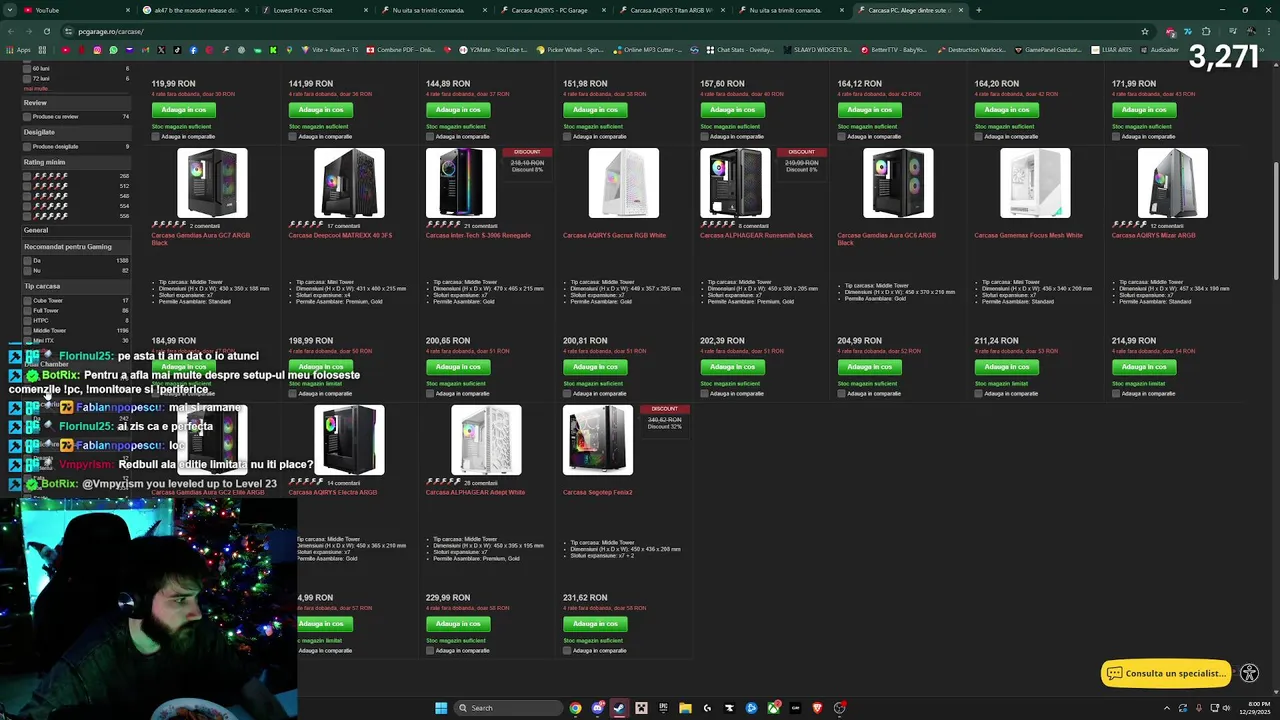
Task: Click the Chat Stats - Overlay bookmark
Action: click(739, 50)
